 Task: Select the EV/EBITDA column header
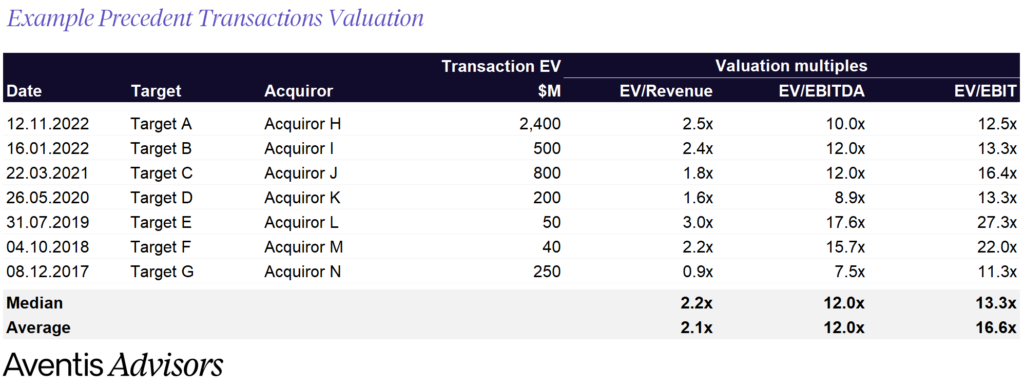(822, 91)
